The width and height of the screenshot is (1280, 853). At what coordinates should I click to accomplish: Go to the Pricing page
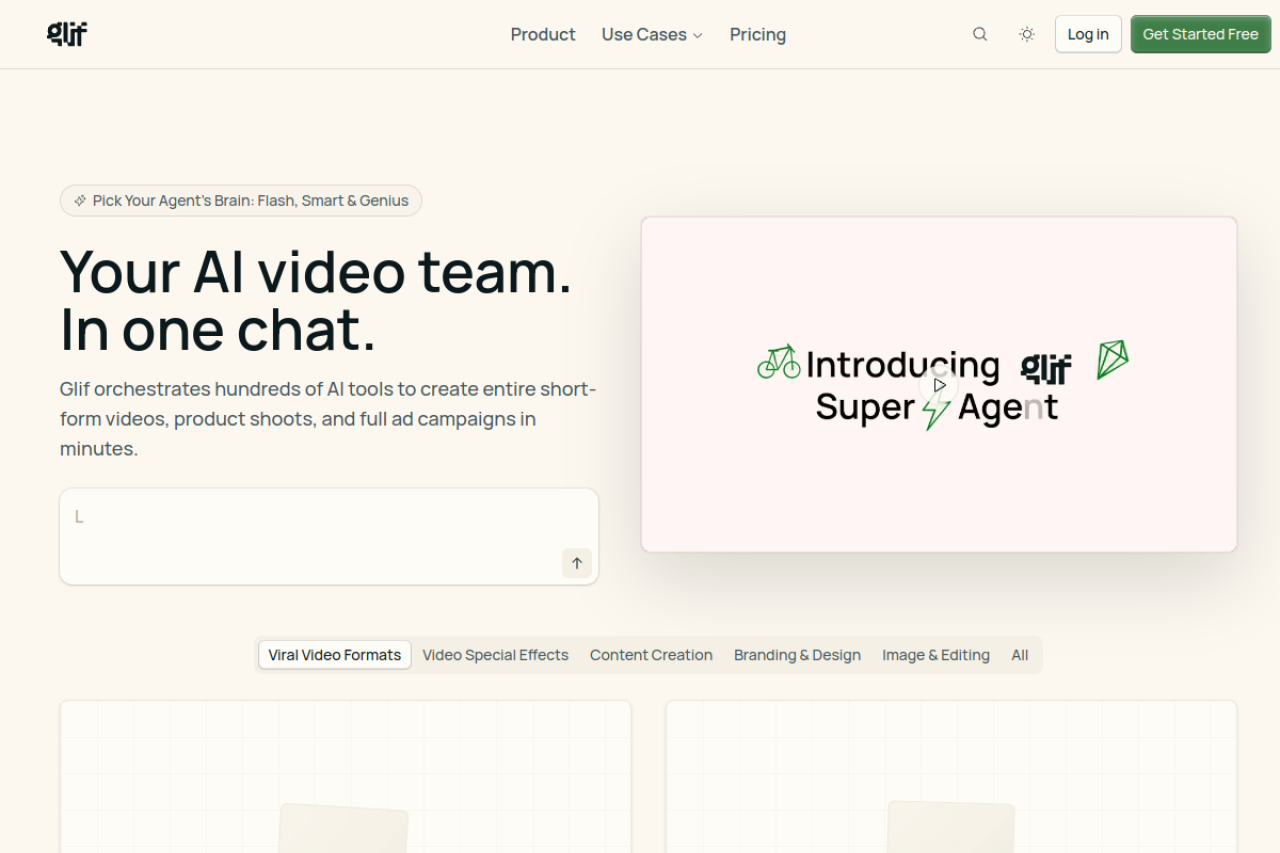point(758,34)
